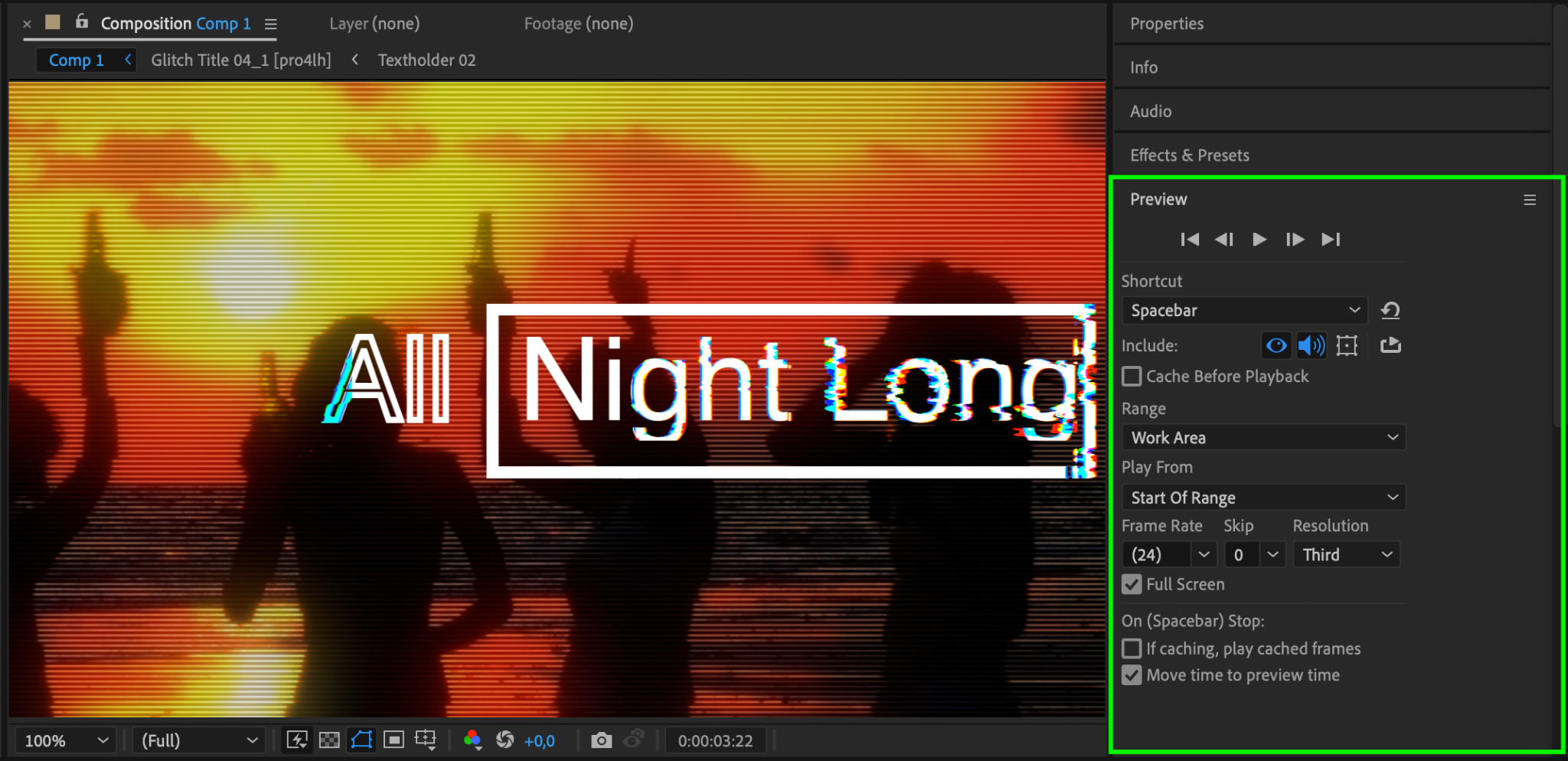Open the Effects & Presets panel
The height and width of the screenshot is (761, 1568).
1190,155
